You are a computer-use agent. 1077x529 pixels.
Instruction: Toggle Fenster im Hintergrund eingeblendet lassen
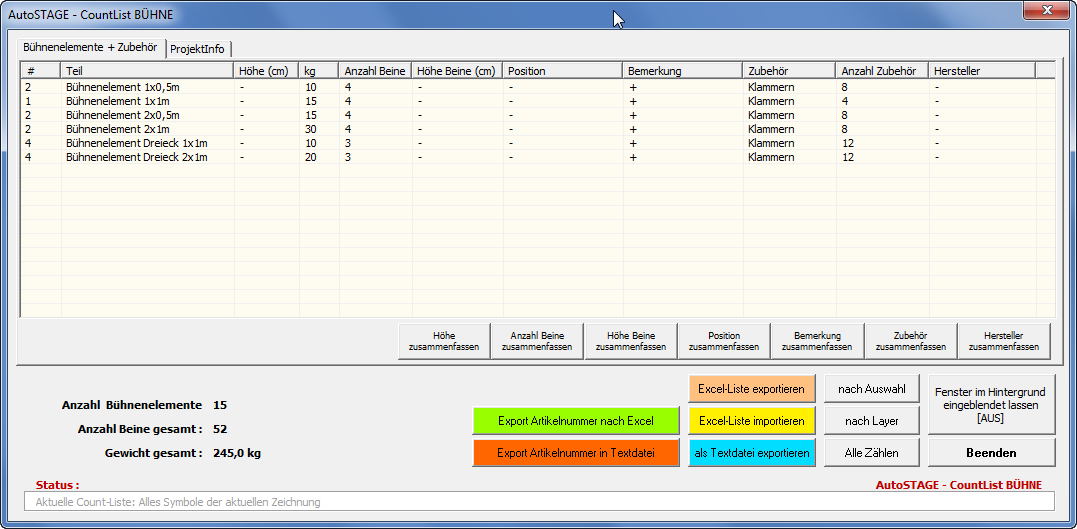tap(991, 405)
